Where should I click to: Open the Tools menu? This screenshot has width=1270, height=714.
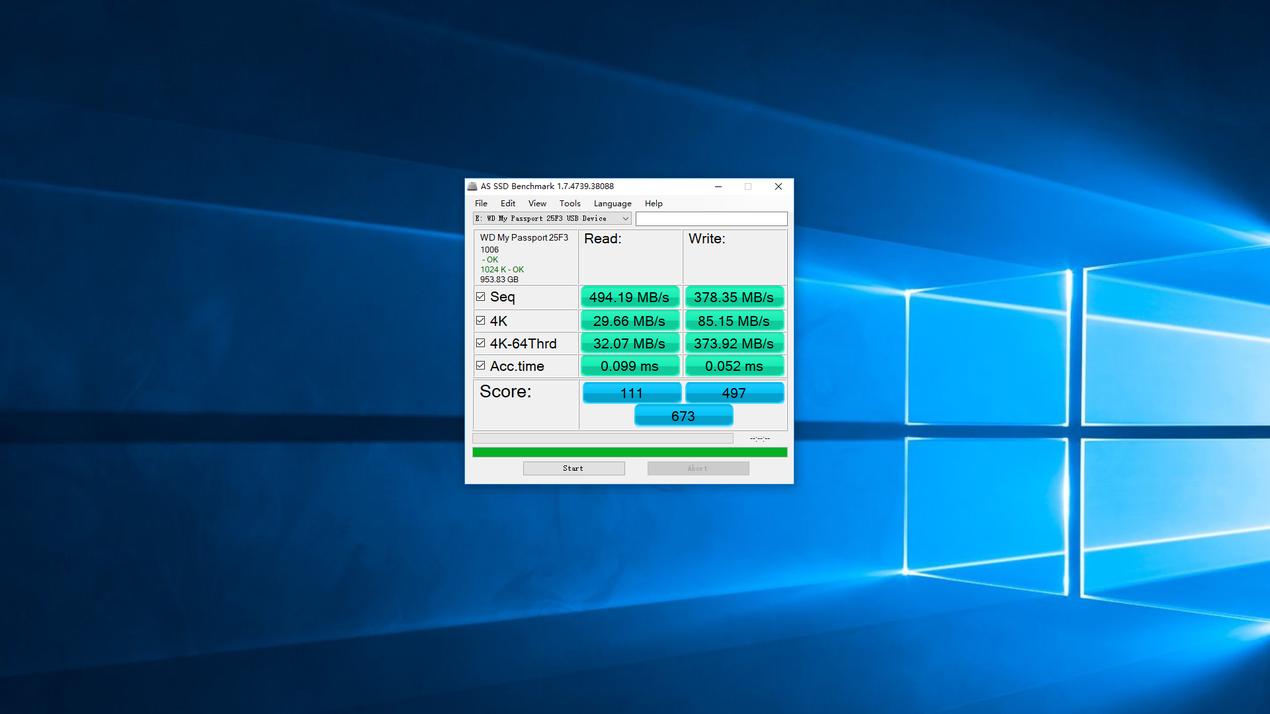[570, 203]
